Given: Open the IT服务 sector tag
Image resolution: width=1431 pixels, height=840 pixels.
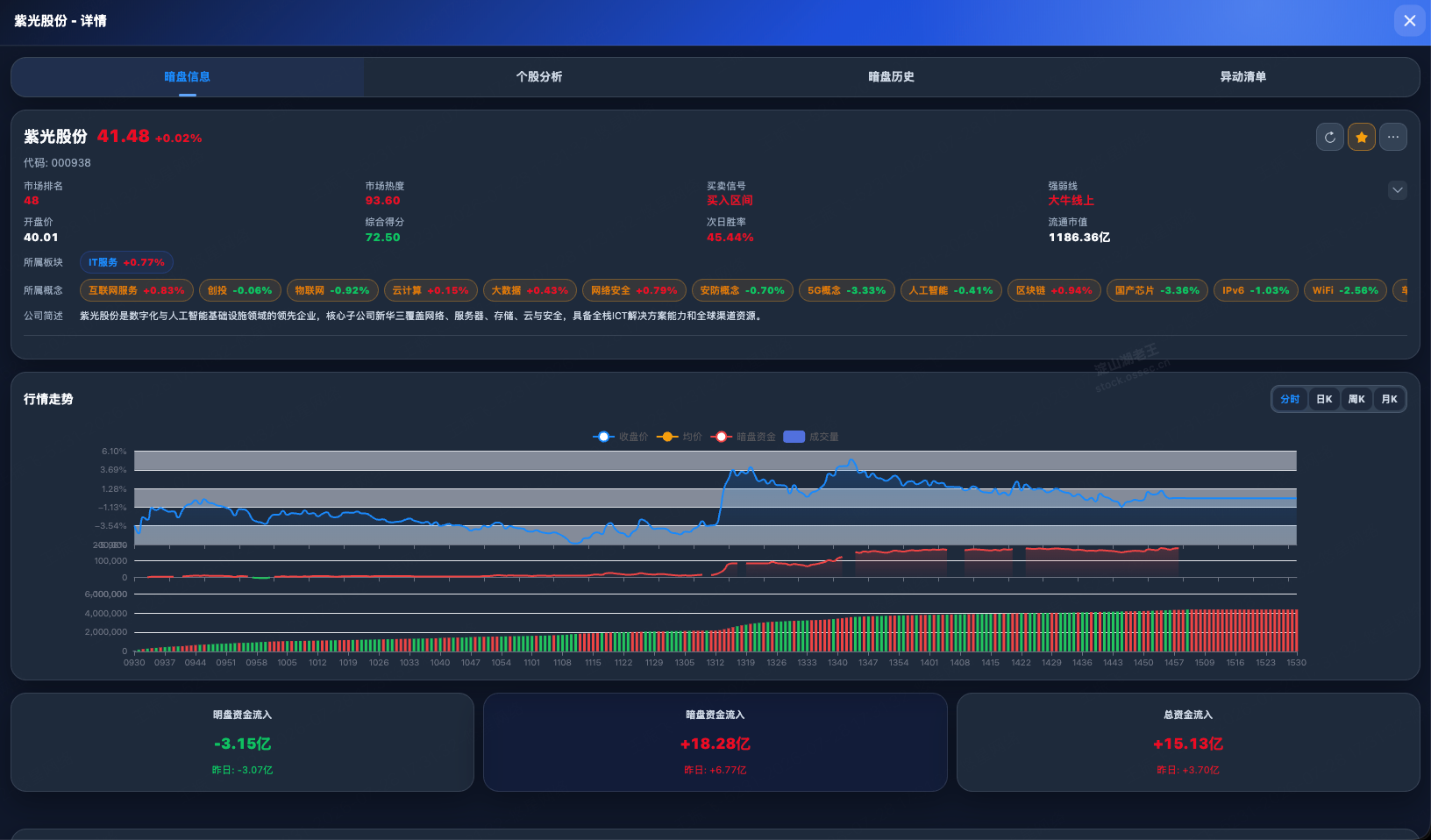Looking at the screenshot, I should coord(126,262).
